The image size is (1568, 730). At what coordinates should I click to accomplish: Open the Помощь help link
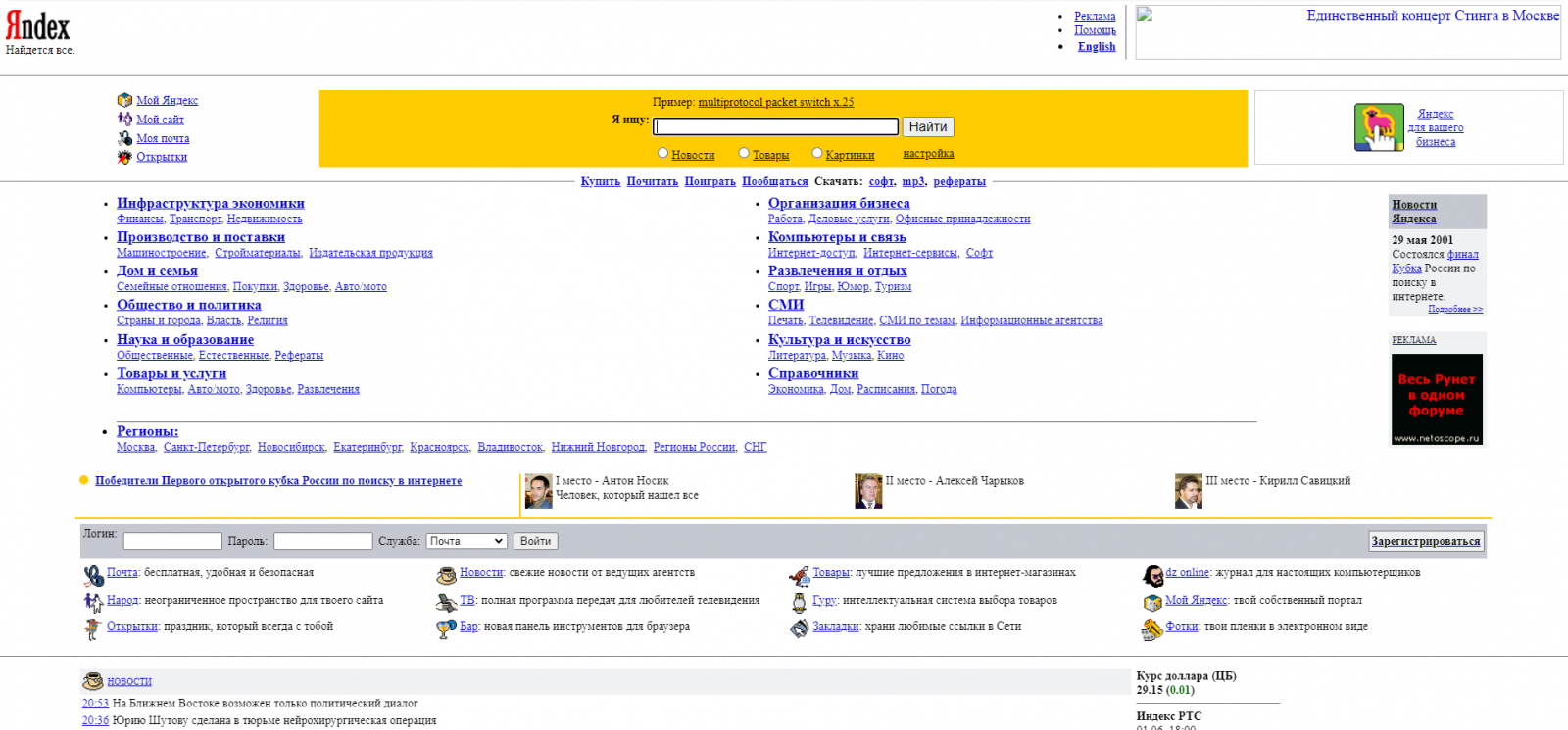pyautogui.click(x=1095, y=30)
